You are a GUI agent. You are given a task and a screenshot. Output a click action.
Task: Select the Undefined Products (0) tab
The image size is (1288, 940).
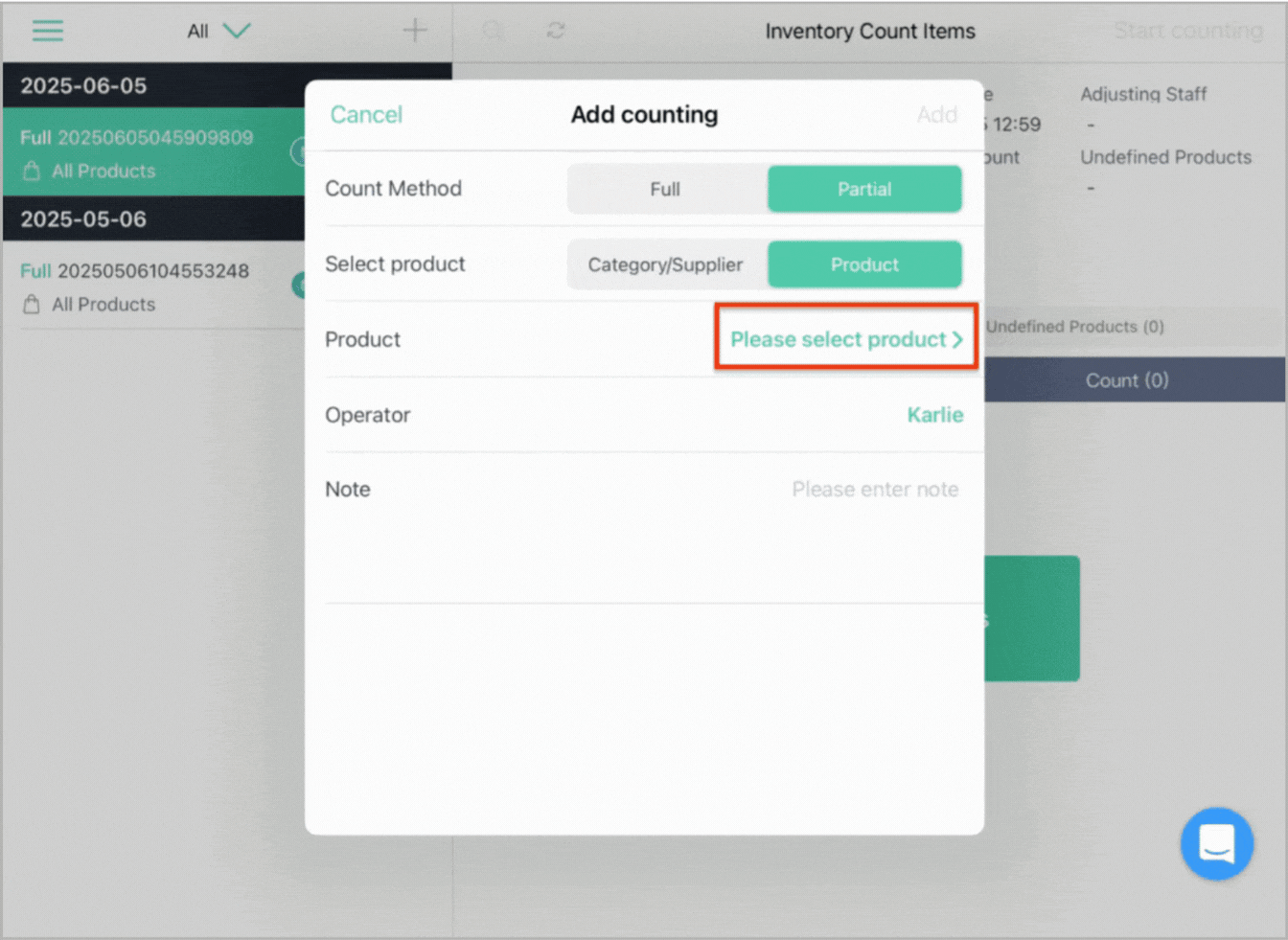[x=1074, y=327]
